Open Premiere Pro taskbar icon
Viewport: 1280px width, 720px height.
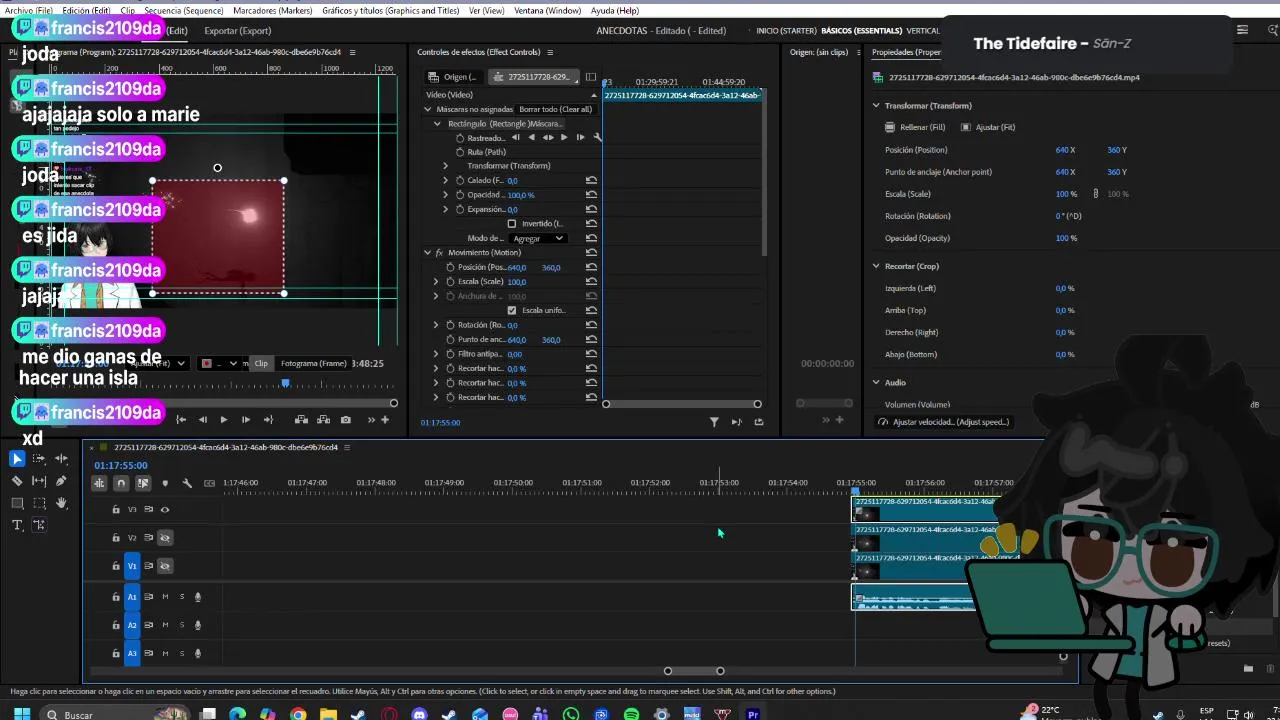pyautogui.click(x=753, y=714)
